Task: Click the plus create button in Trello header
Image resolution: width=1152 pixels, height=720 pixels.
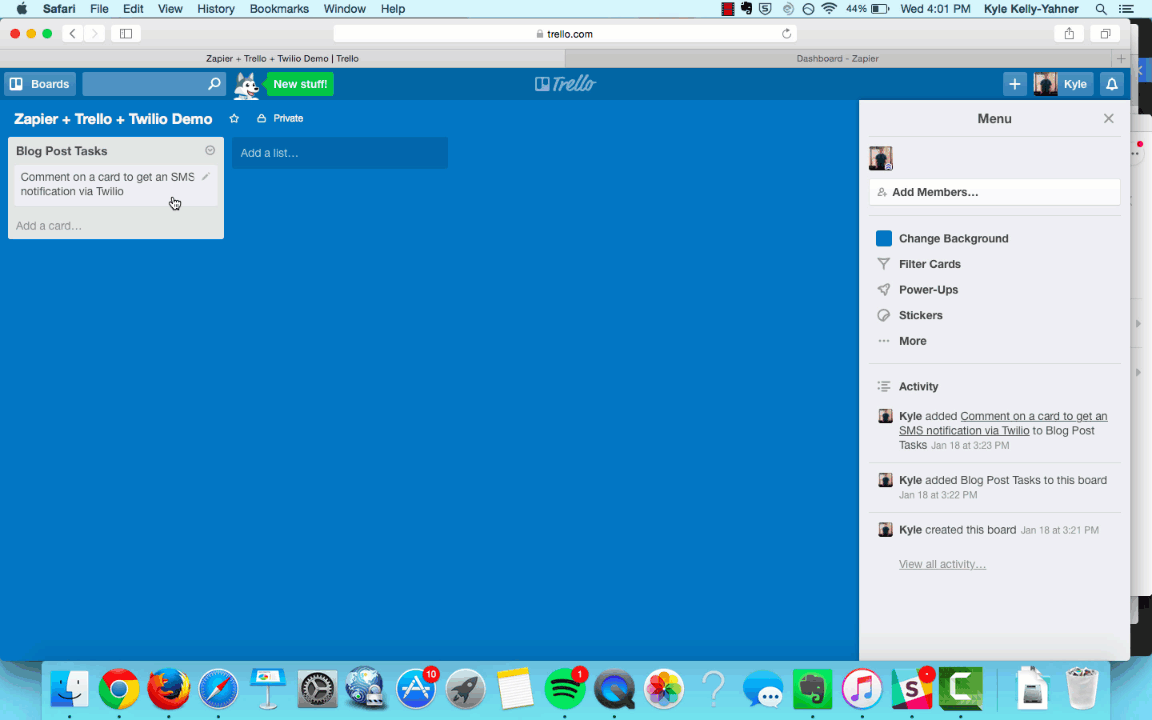Action: tap(1015, 84)
